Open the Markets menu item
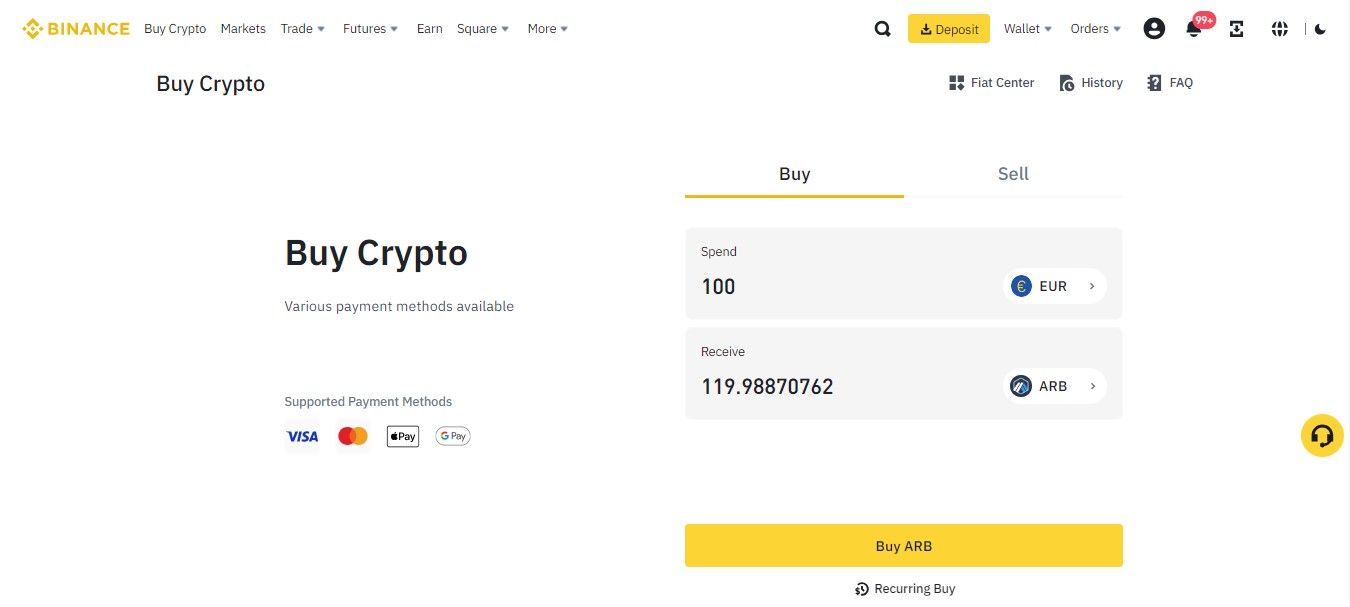Screen dimensions: 1350x607 [x=242, y=28]
